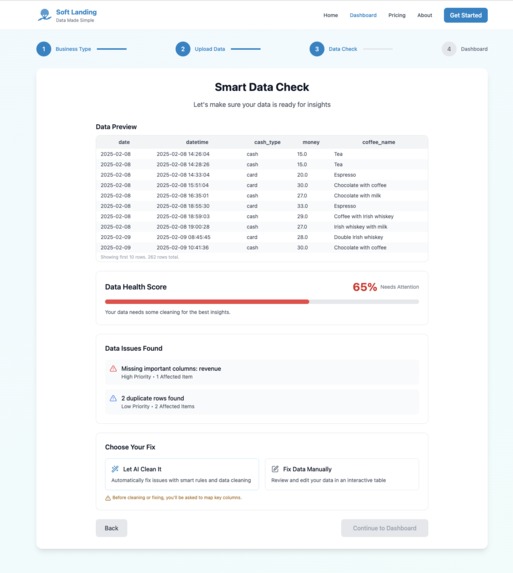Click the Data Check step label
Screen dimensions: 513x573
[x=343, y=49]
